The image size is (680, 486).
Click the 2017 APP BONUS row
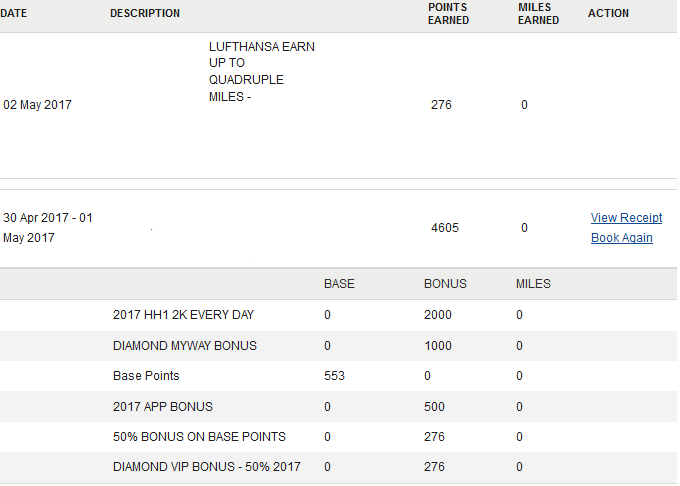(x=338, y=406)
